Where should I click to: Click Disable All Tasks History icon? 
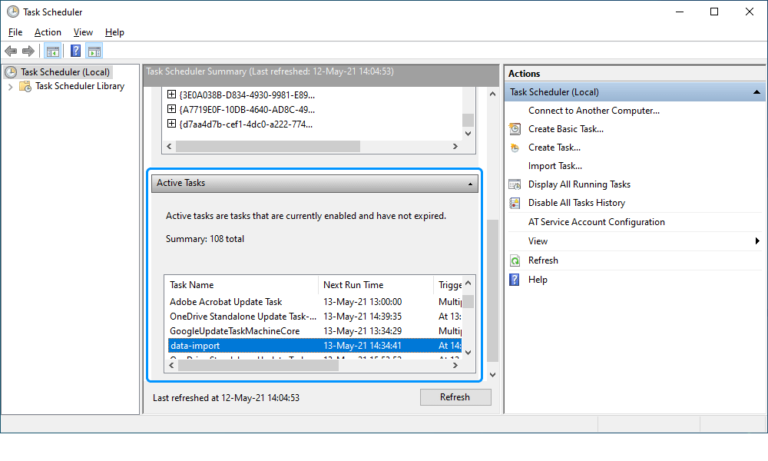pos(515,203)
